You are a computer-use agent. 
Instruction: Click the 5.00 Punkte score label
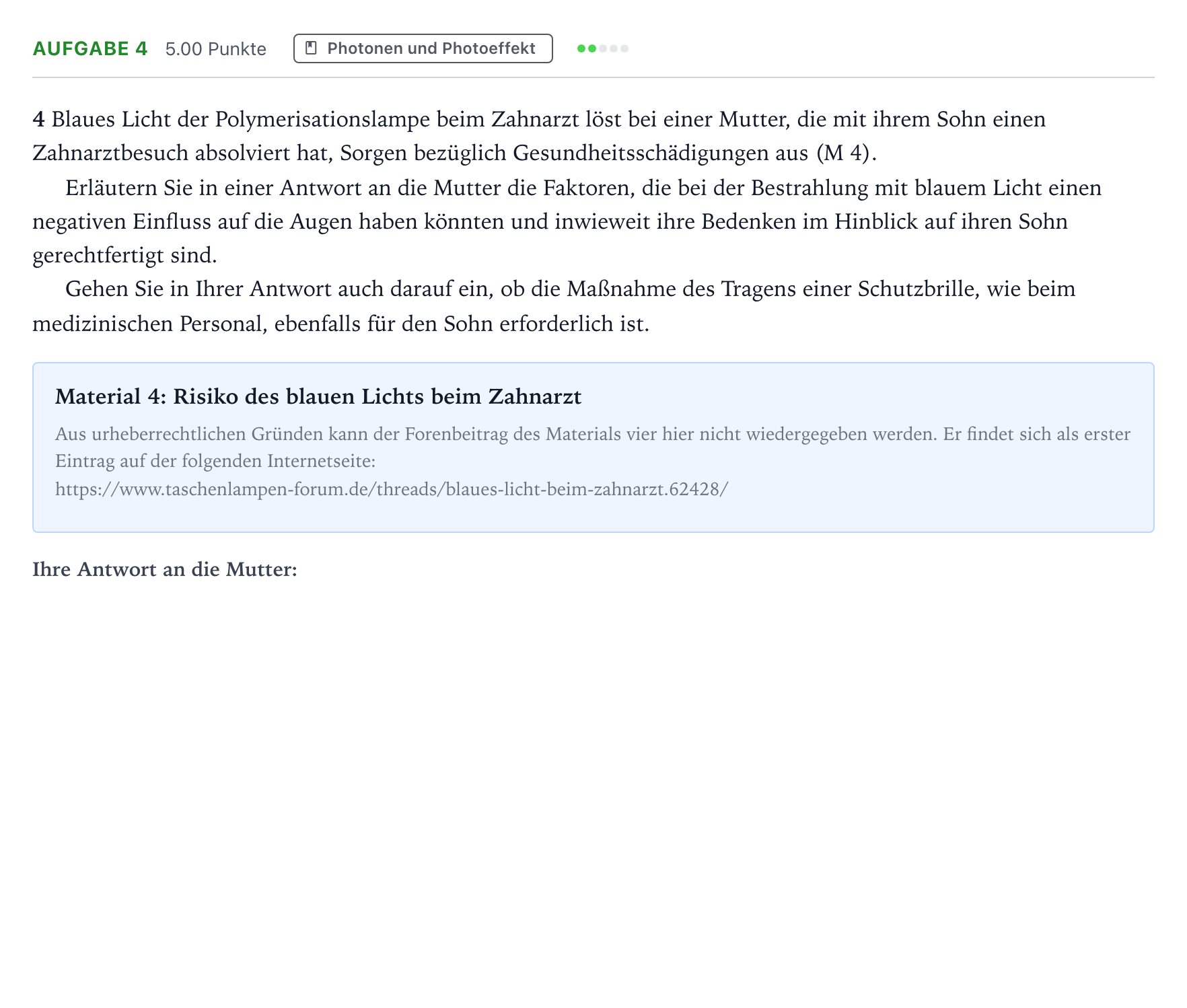point(216,49)
